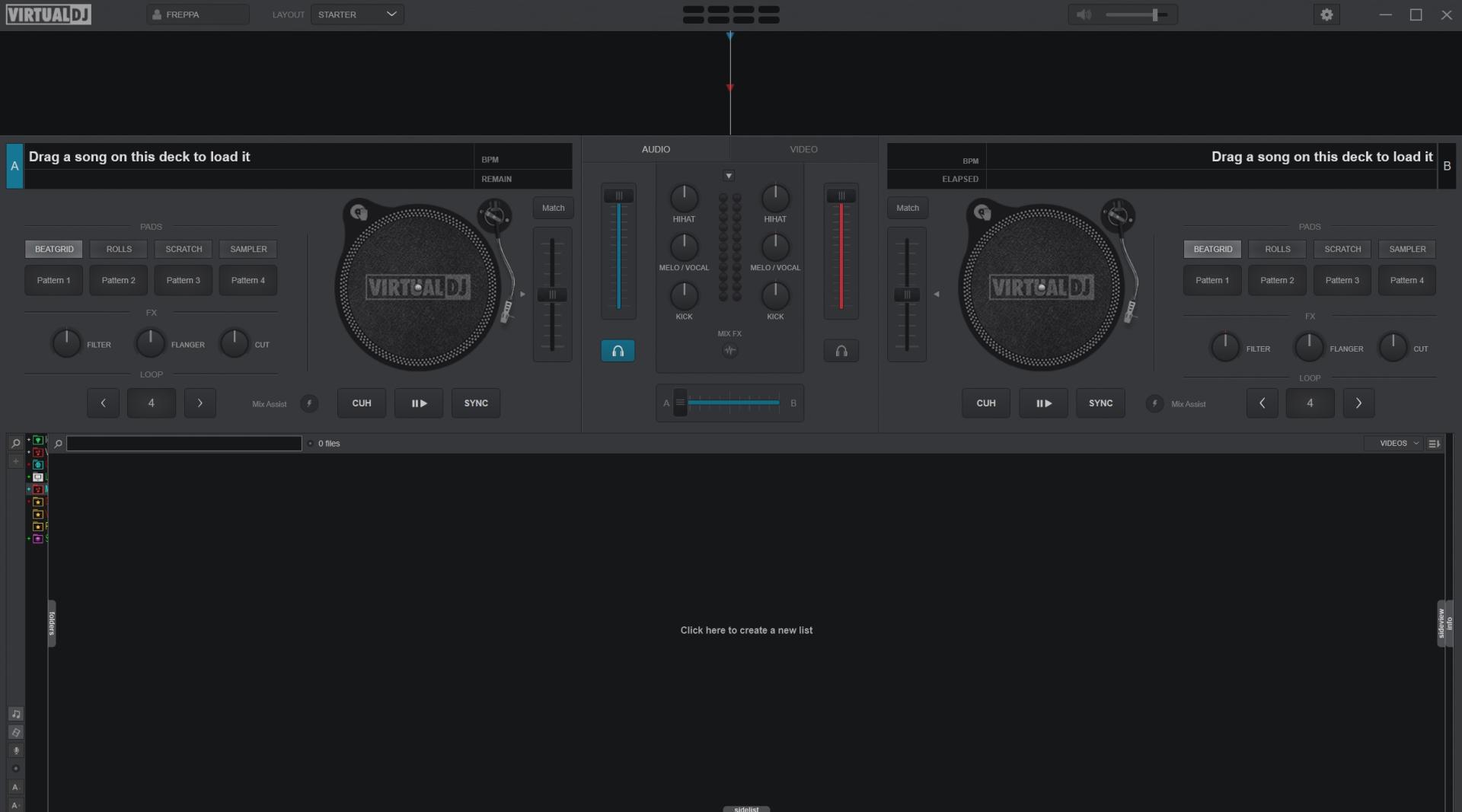1462x812 pixels.
Task: Click the browser search input field
Action: [184, 443]
